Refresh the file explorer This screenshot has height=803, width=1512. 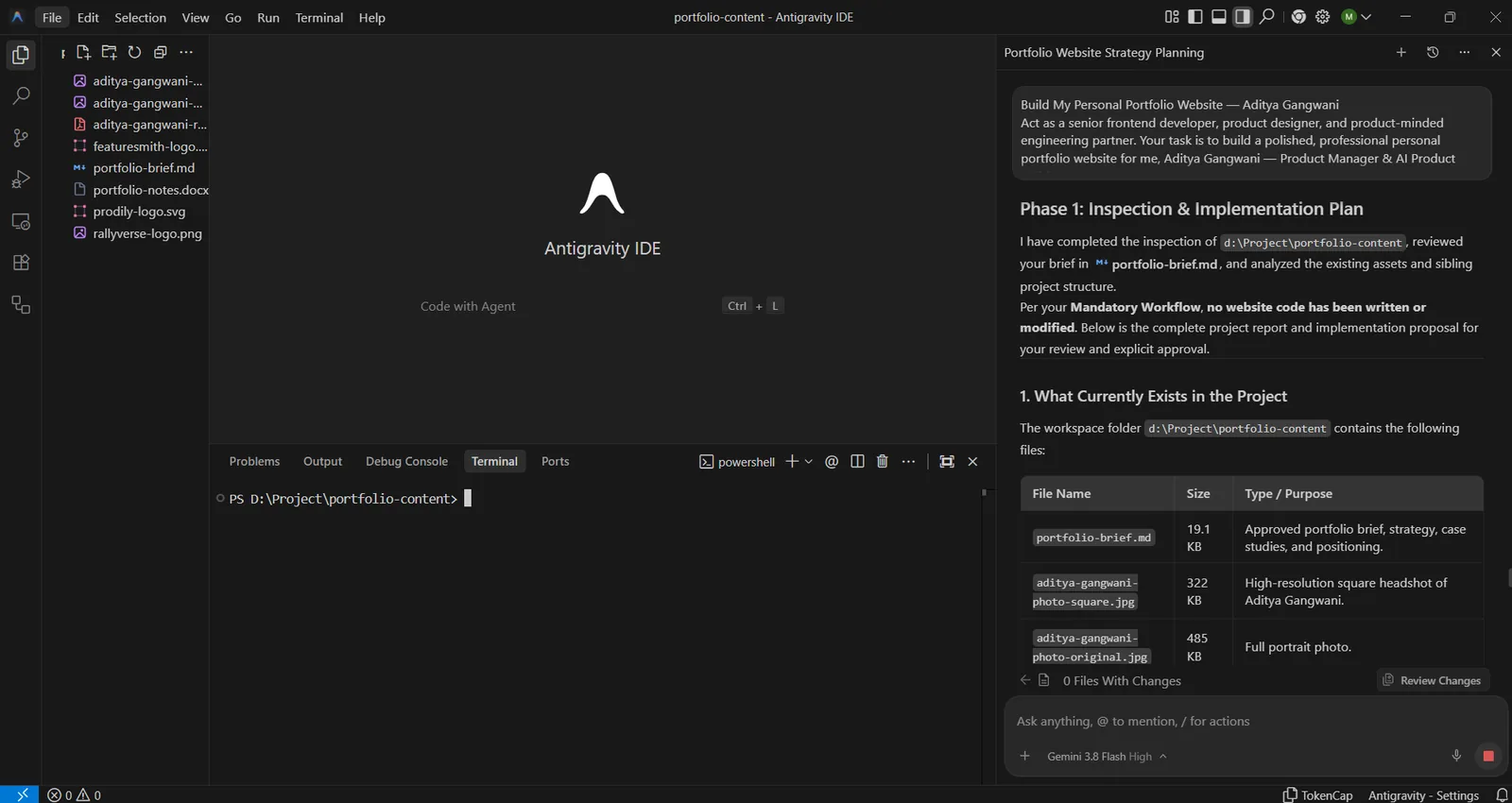coord(134,52)
